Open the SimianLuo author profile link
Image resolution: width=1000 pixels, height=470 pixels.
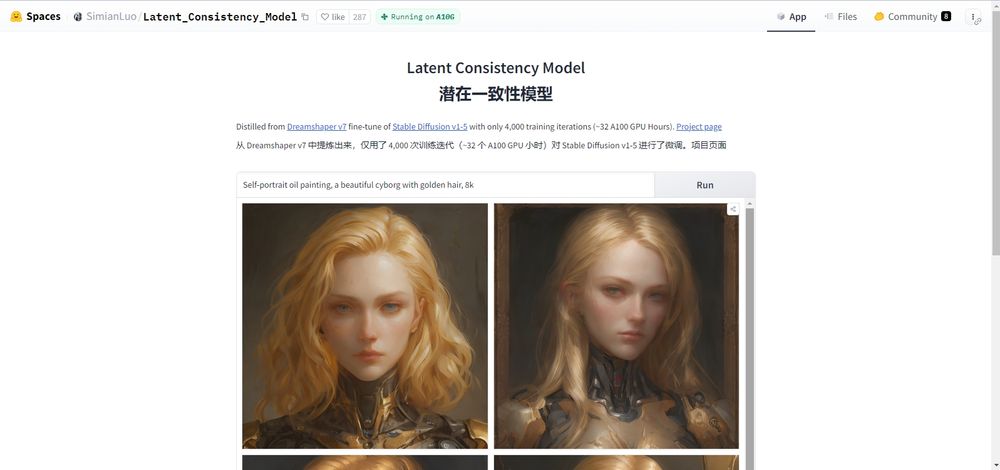110,17
